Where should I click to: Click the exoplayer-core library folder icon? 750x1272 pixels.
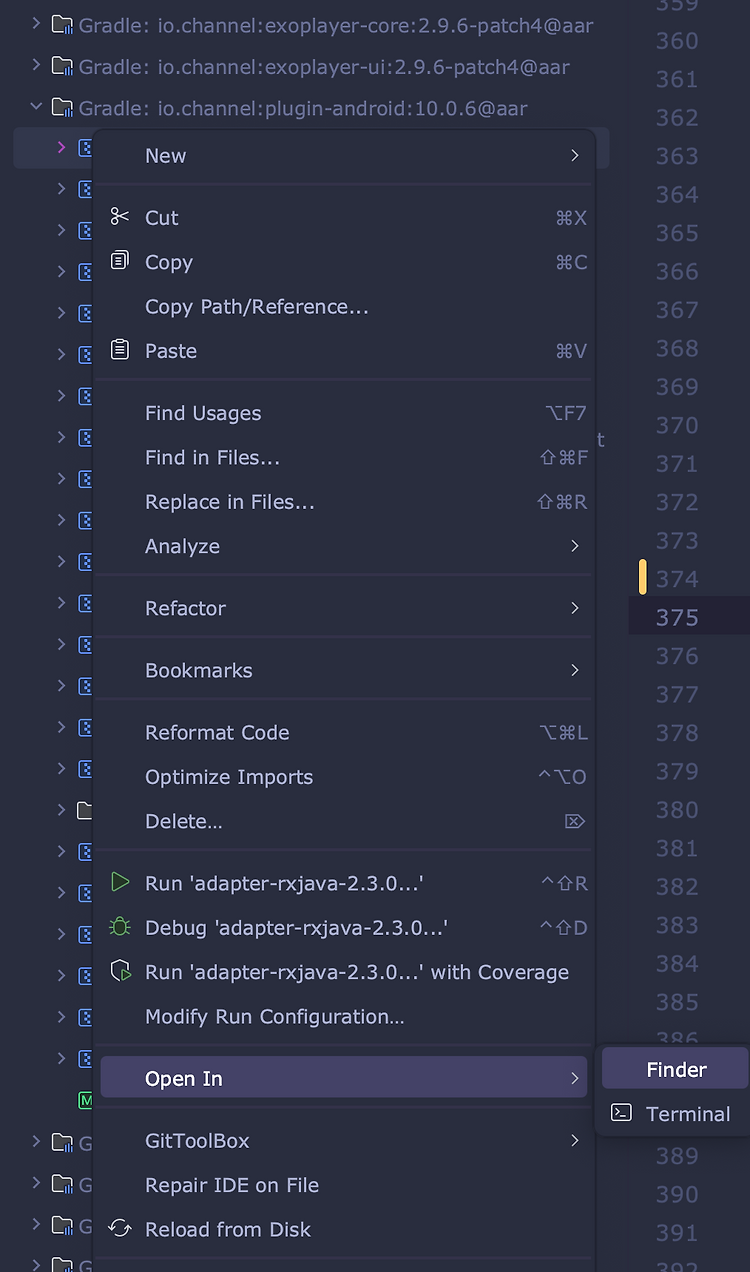pyautogui.click(x=62, y=24)
